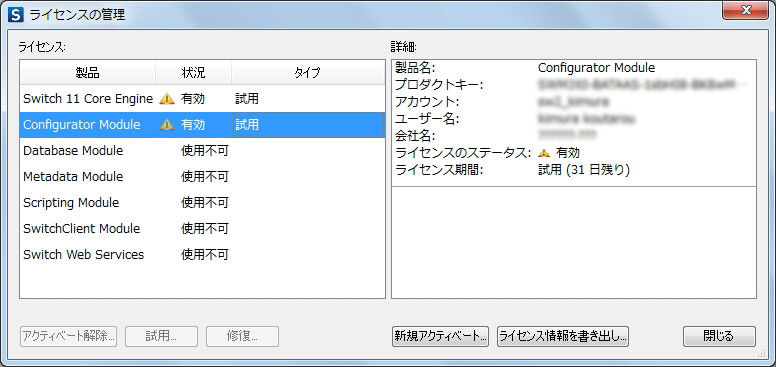This screenshot has width=776, height=367.
Task: Click warning icon beside Switch 11 Core Engine
Action: pyautogui.click(x=167, y=99)
